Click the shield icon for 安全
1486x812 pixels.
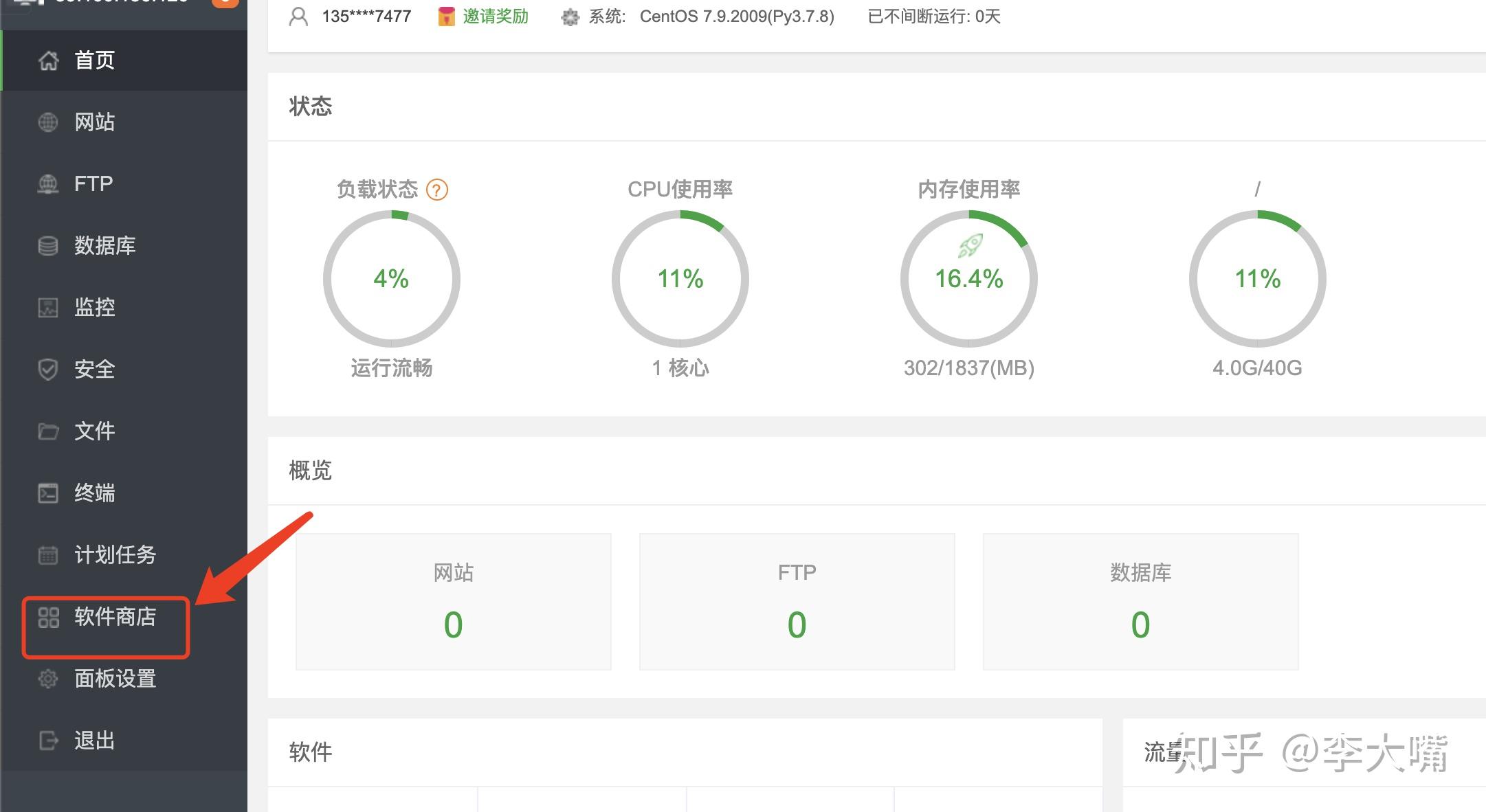[48, 370]
